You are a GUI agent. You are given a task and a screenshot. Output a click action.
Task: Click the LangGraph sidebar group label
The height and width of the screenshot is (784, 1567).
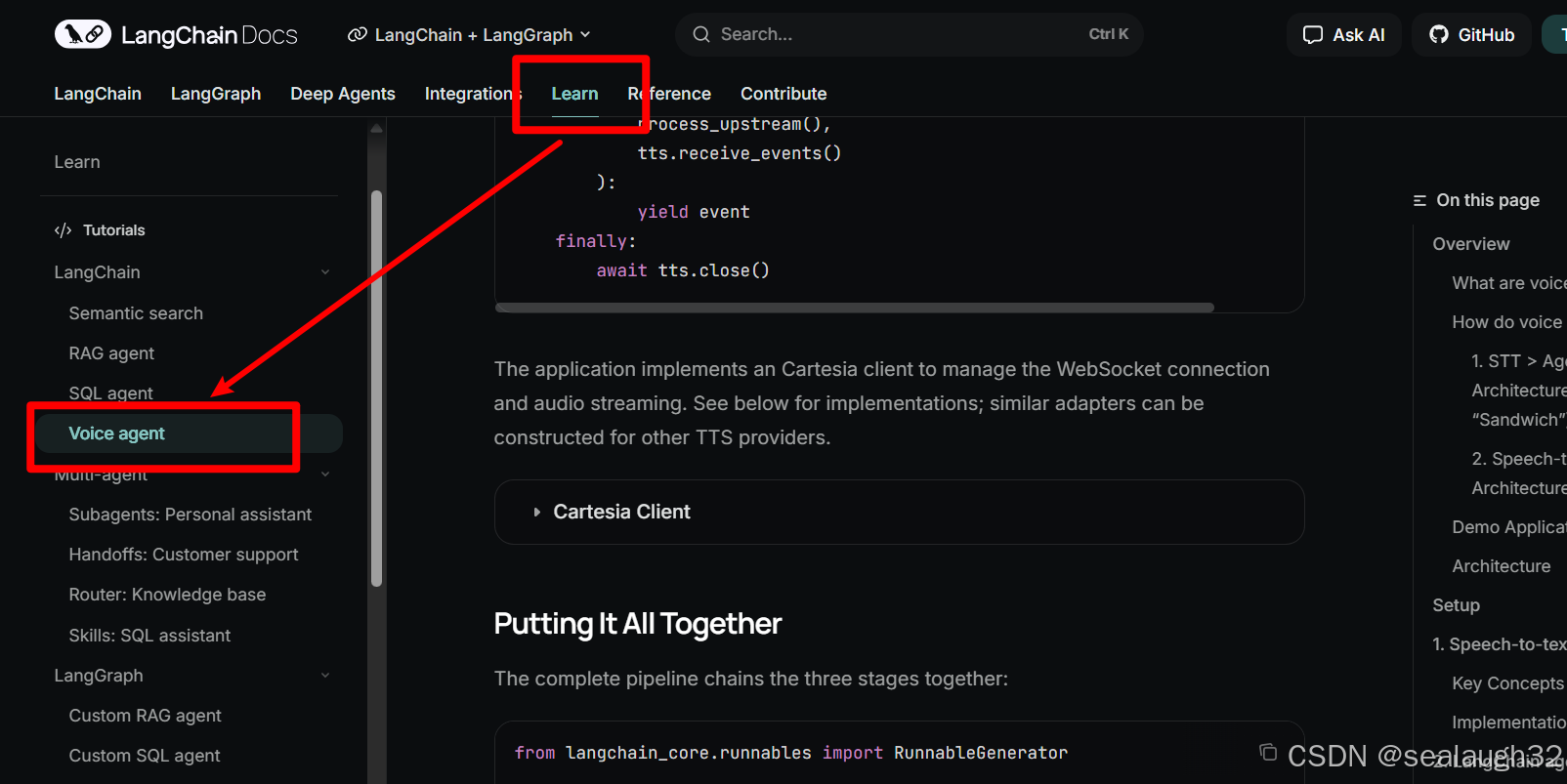pyautogui.click(x=99, y=676)
